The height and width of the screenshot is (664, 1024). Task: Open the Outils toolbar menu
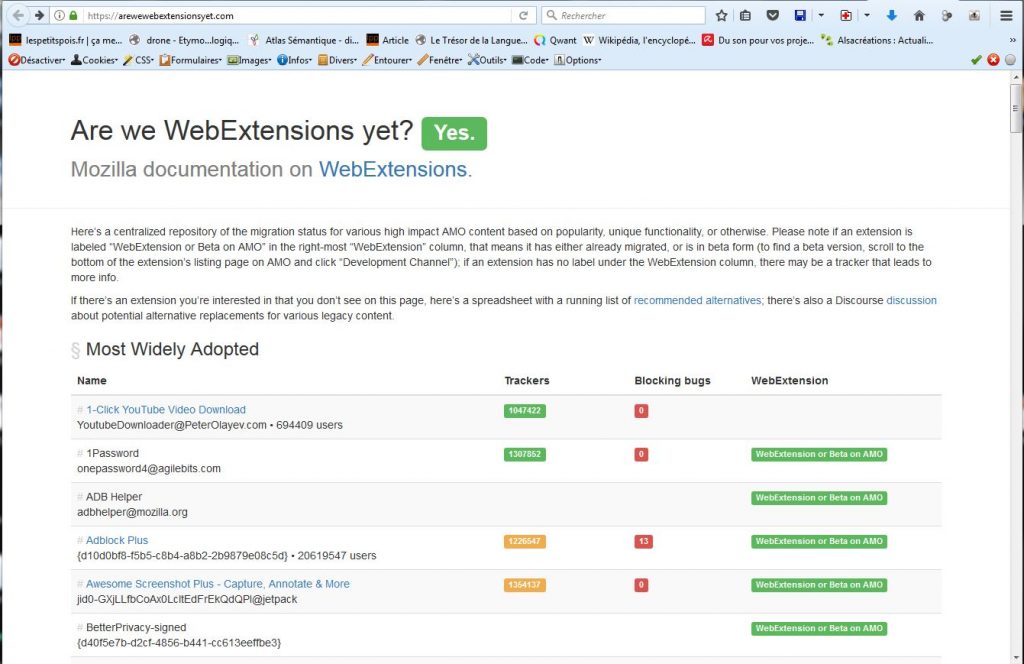click(488, 60)
